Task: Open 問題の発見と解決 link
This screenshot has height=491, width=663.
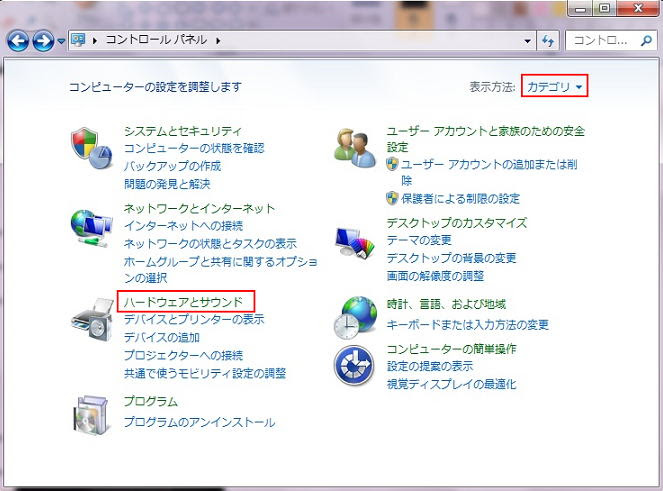Action: [x=167, y=184]
